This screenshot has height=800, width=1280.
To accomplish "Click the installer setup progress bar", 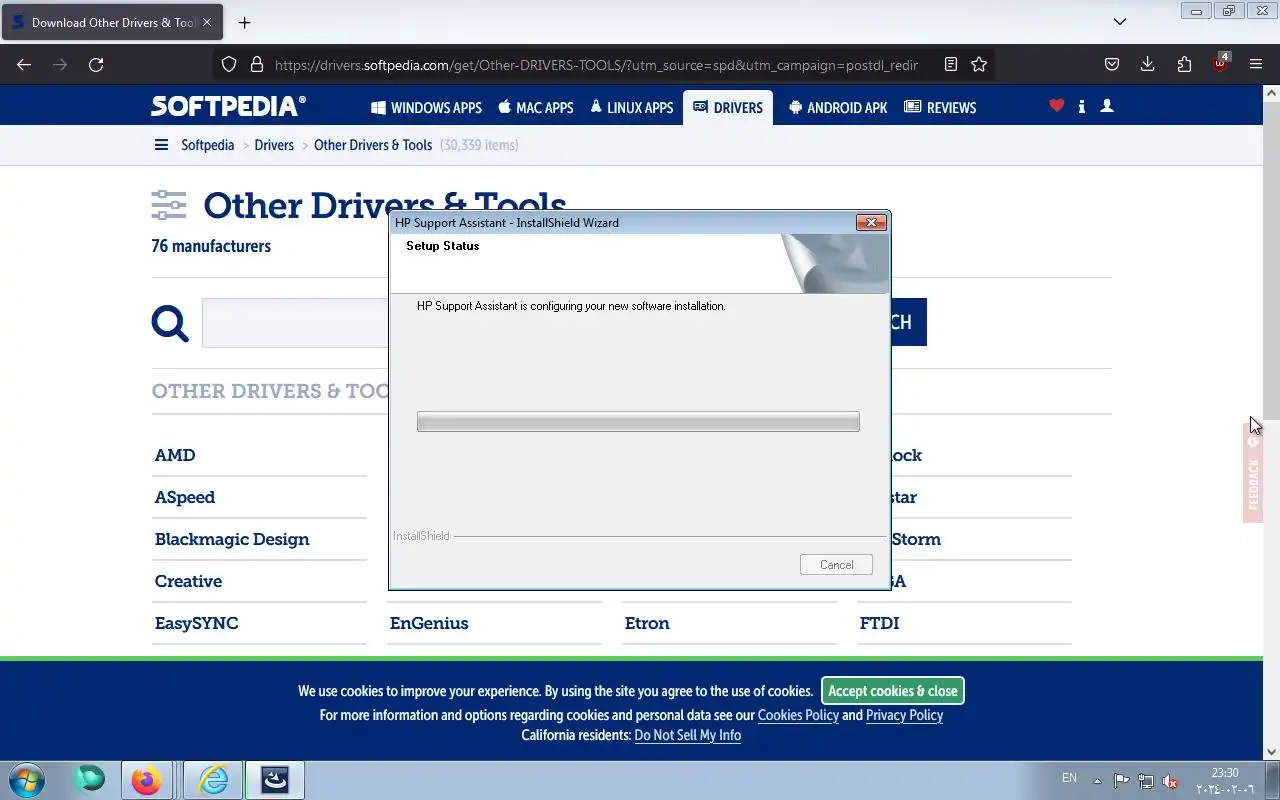I will 638,422.
